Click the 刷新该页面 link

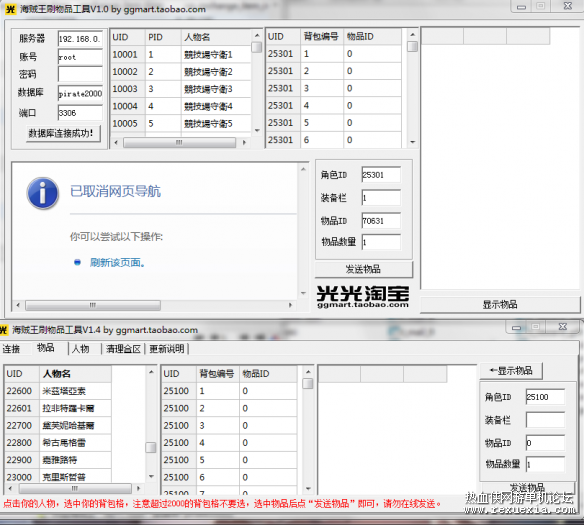tap(117, 262)
